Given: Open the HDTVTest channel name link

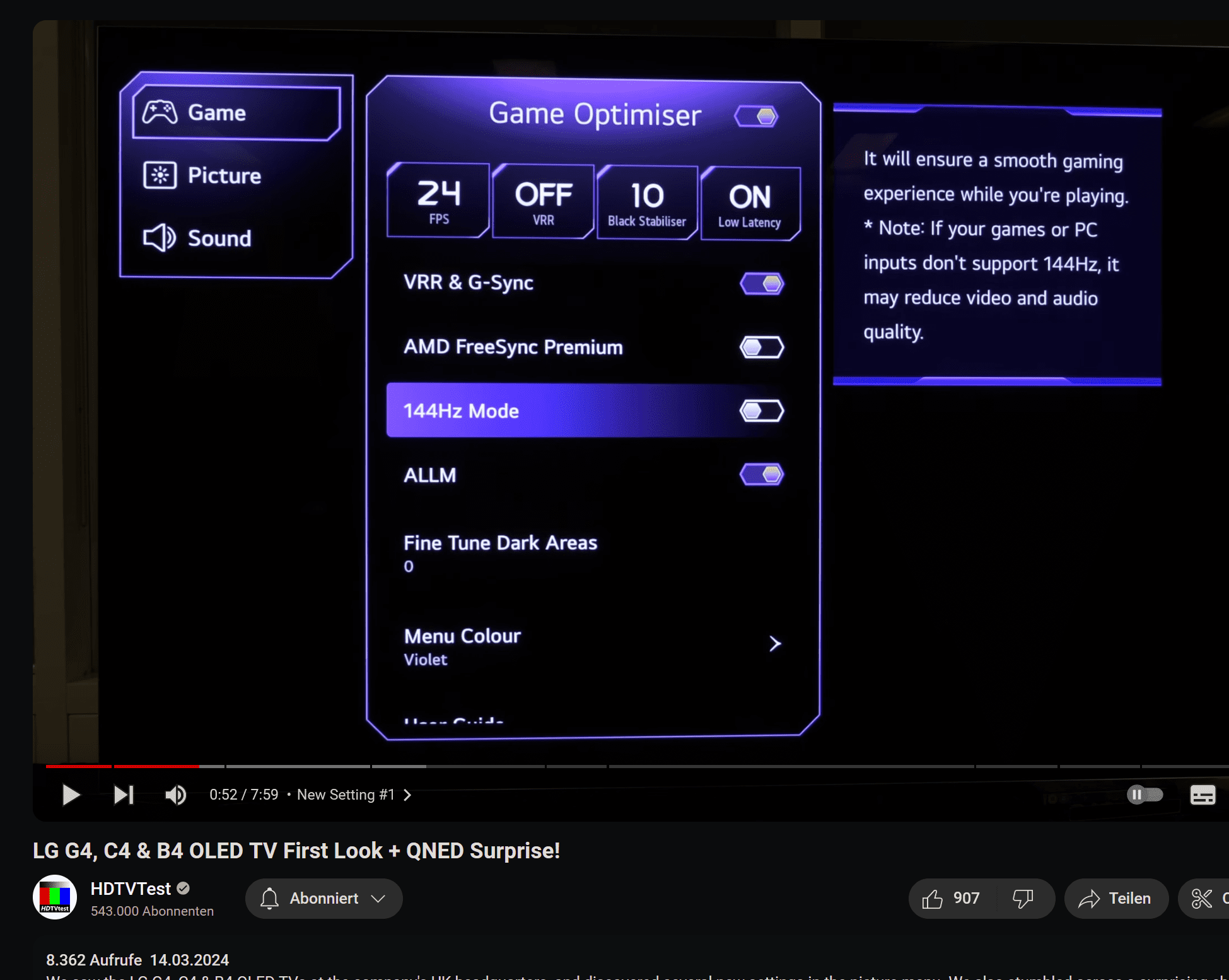Looking at the screenshot, I should pyautogui.click(x=131, y=889).
